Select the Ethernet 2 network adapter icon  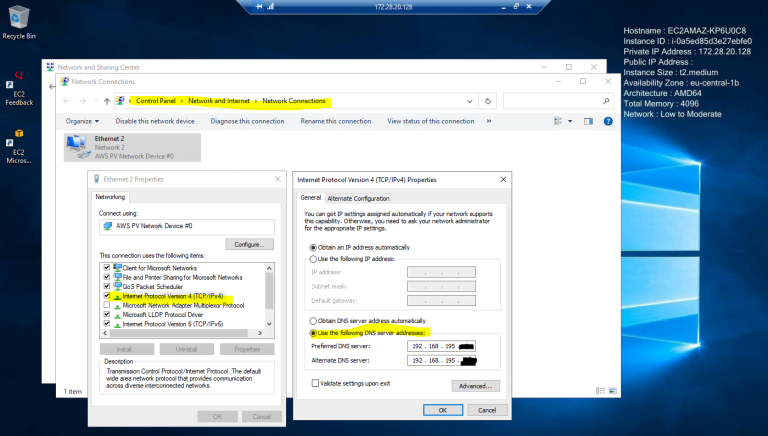click(76, 148)
